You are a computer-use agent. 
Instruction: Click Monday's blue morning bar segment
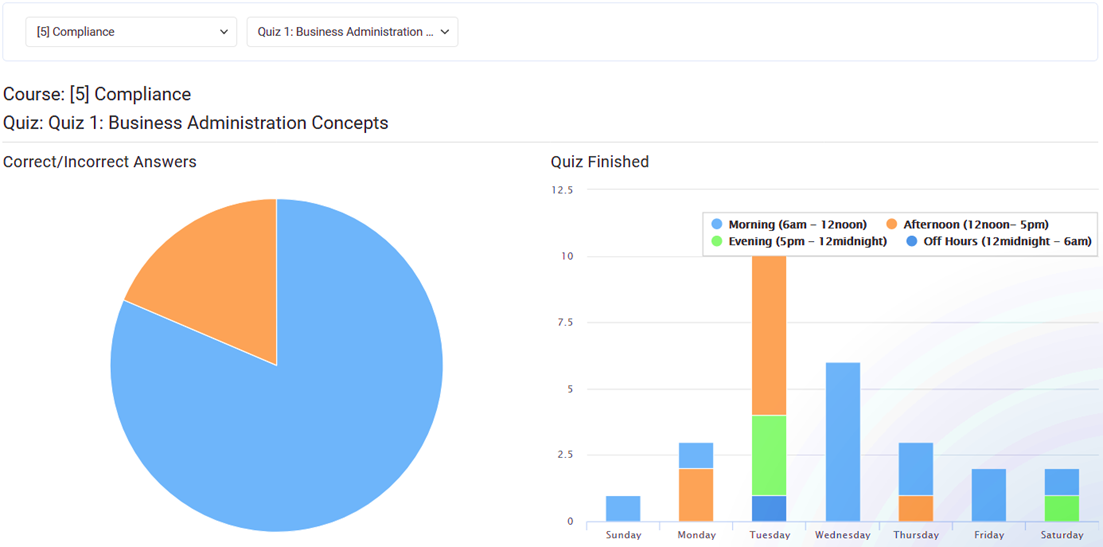pyautogui.click(x=696, y=455)
